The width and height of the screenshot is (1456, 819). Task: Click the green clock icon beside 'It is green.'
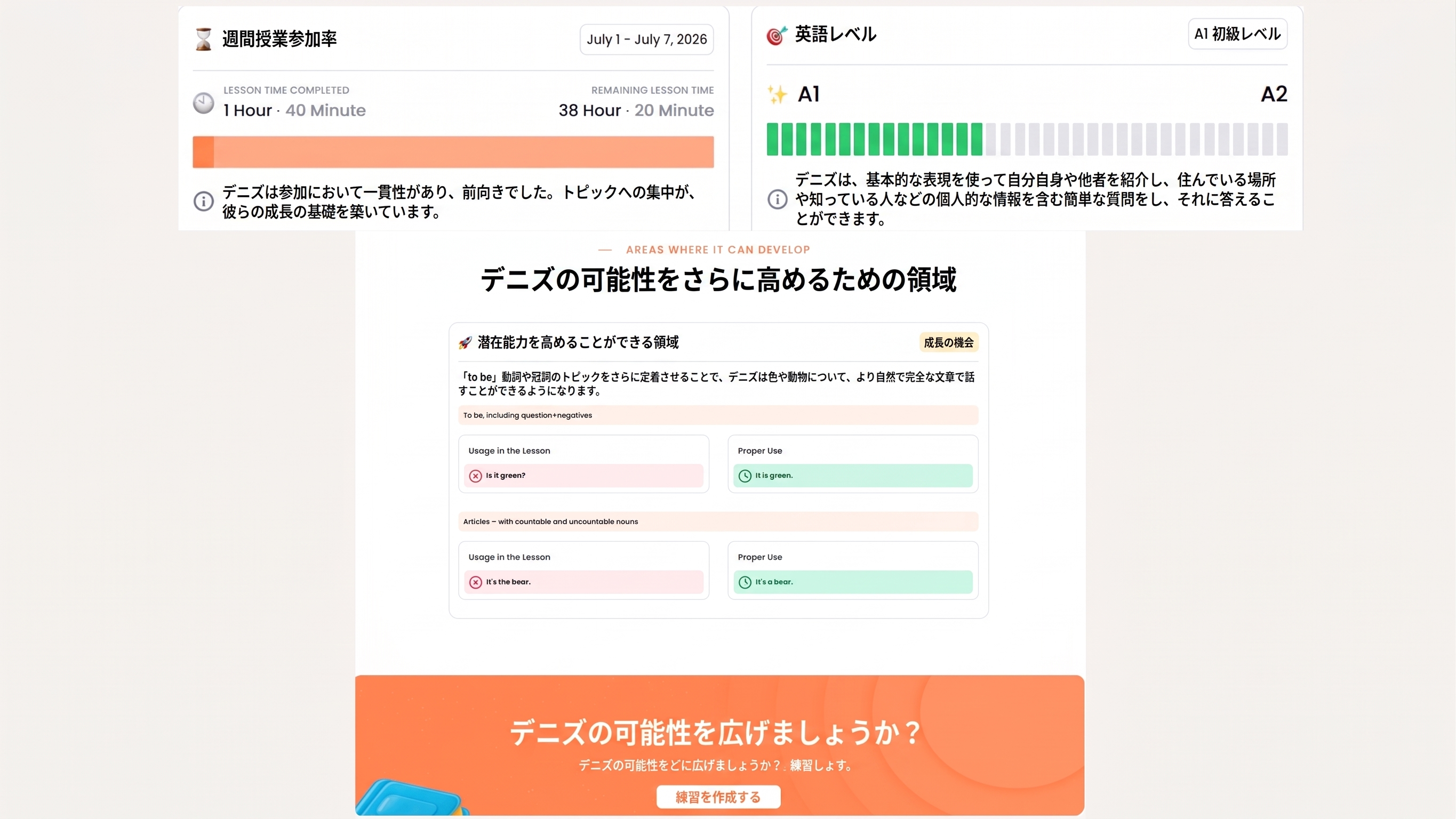point(745,476)
